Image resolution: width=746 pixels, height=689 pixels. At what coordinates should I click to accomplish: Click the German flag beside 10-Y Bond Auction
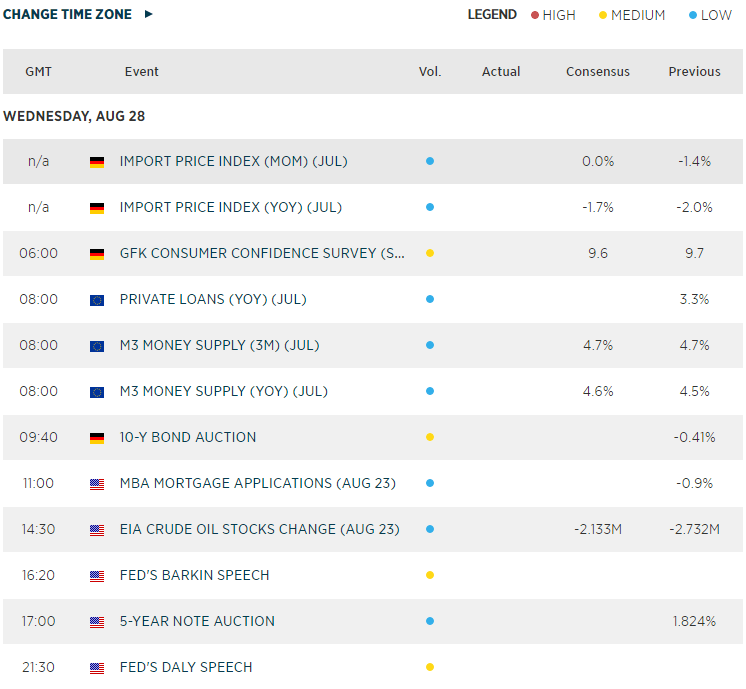pyautogui.click(x=97, y=438)
